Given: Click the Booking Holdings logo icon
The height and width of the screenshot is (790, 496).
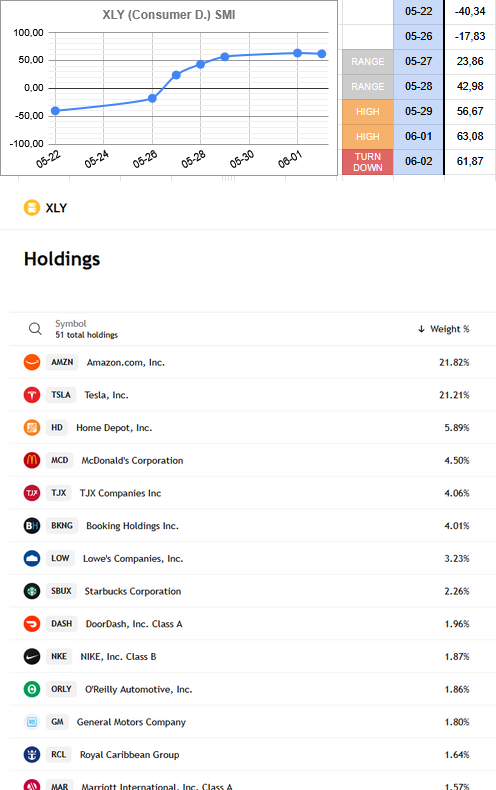Looking at the screenshot, I should point(32,525).
